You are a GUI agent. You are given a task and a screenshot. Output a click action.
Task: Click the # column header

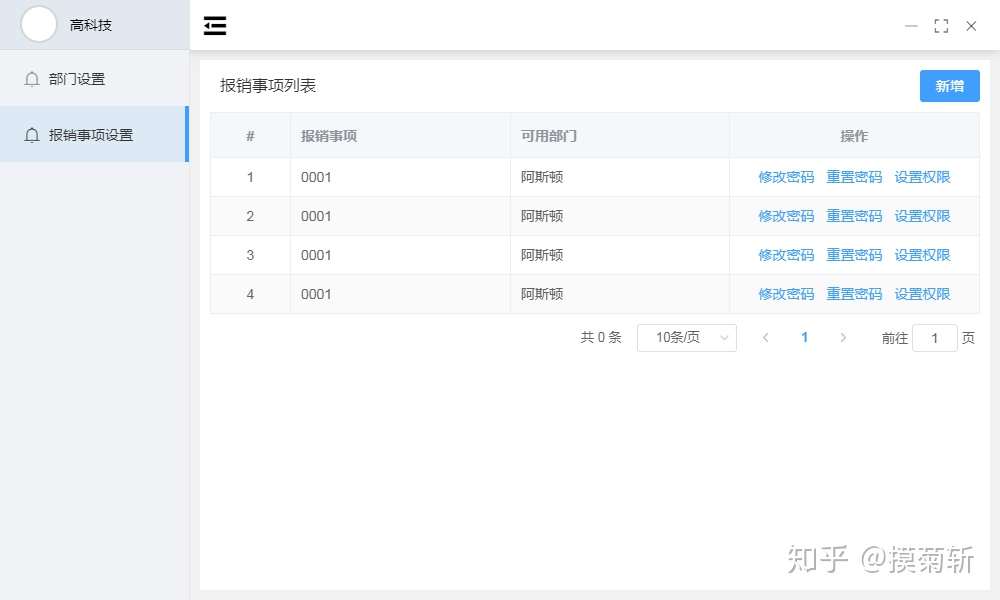coord(250,135)
